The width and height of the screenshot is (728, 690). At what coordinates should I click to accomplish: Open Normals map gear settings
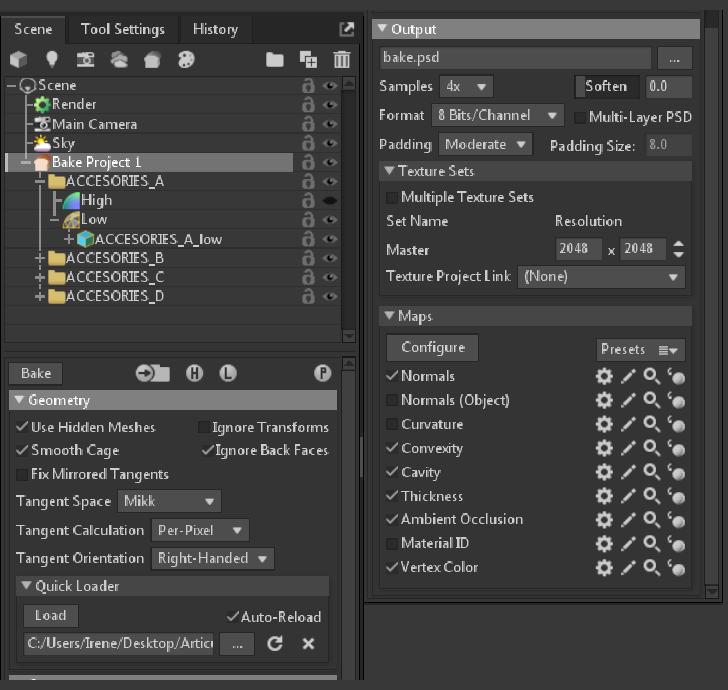[x=604, y=376]
